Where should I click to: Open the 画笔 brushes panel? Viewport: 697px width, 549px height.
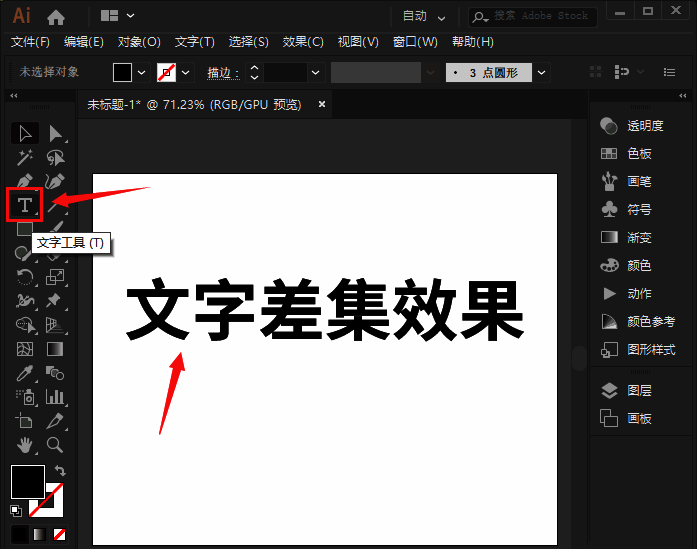[626, 181]
